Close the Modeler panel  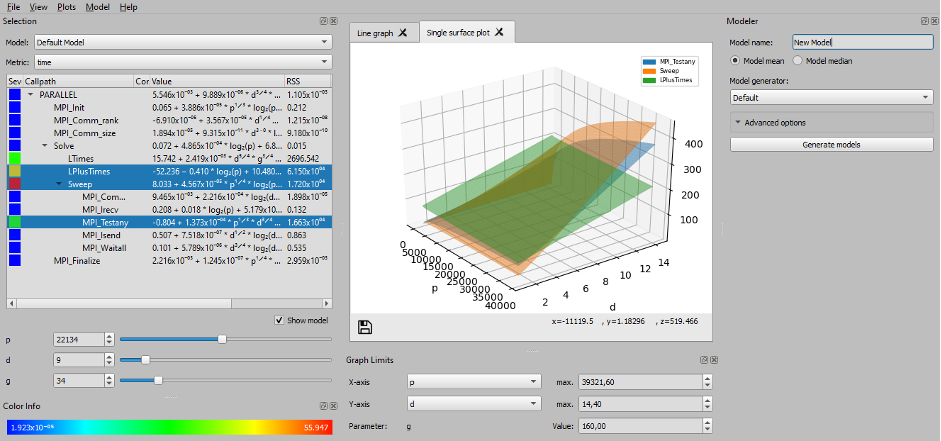[x=935, y=21]
